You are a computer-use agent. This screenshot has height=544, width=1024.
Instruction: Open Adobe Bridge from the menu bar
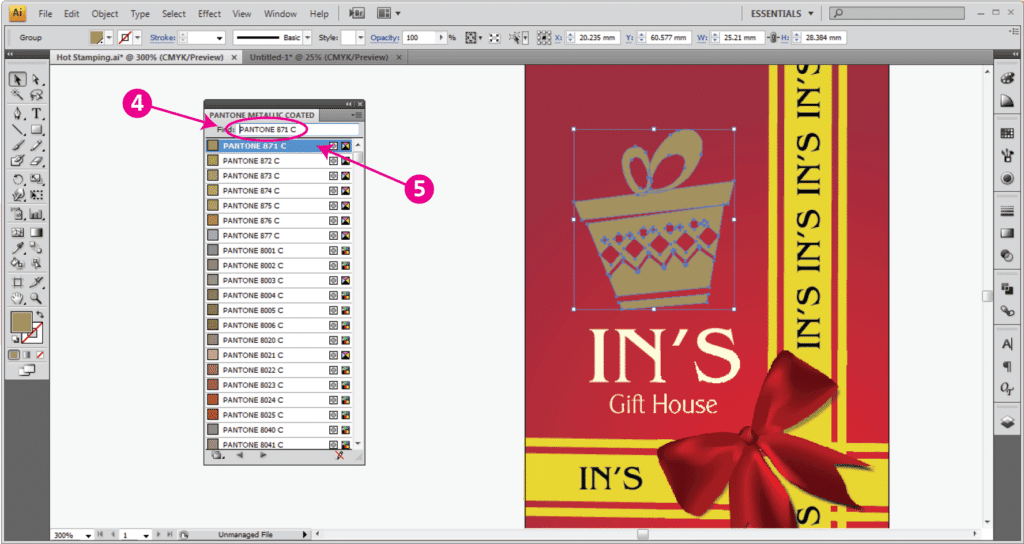(357, 14)
